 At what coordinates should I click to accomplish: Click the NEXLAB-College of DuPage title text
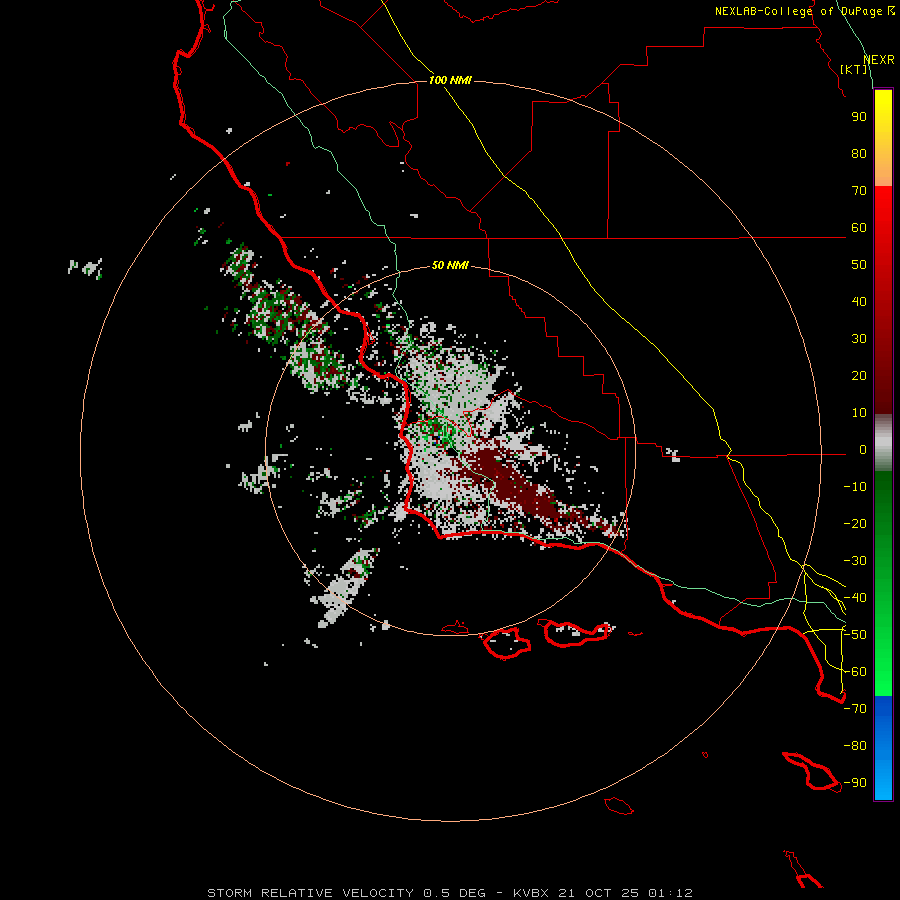tap(798, 11)
